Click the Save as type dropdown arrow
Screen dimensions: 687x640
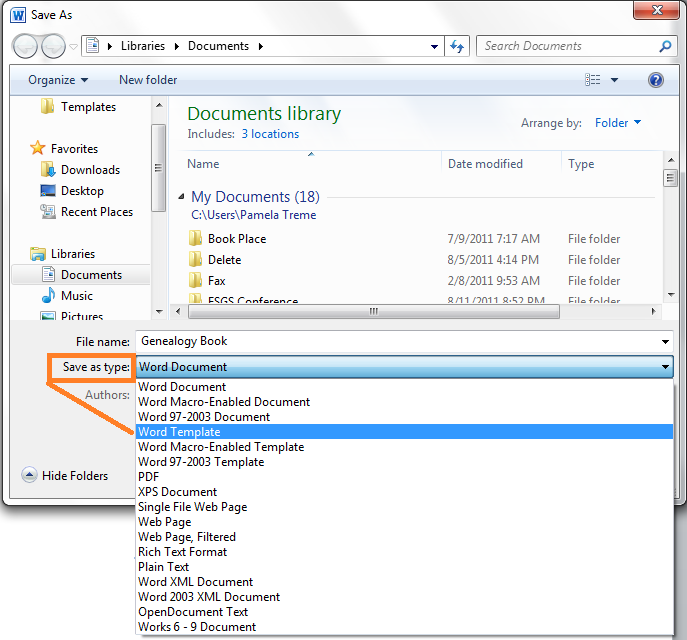pyautogui.click(x=665, y=367)
